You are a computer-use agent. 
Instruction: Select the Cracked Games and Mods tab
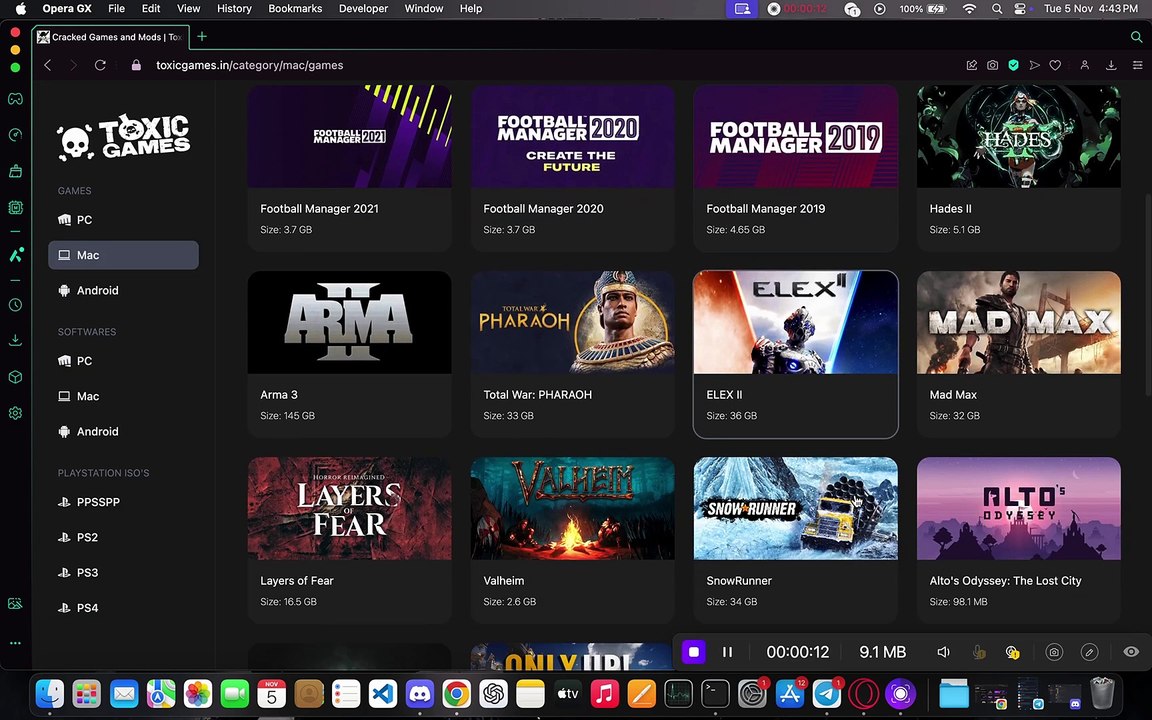pos(110,37)
